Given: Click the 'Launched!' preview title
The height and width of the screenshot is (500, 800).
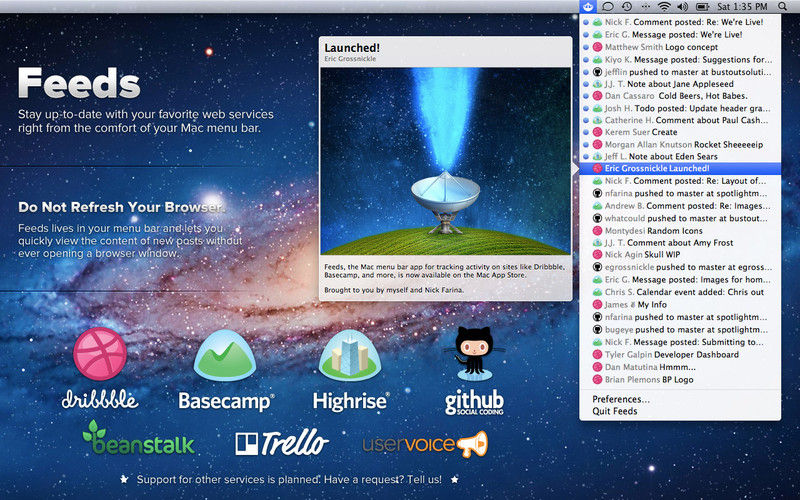Looking at the screenshot, I should pos(352,48).
